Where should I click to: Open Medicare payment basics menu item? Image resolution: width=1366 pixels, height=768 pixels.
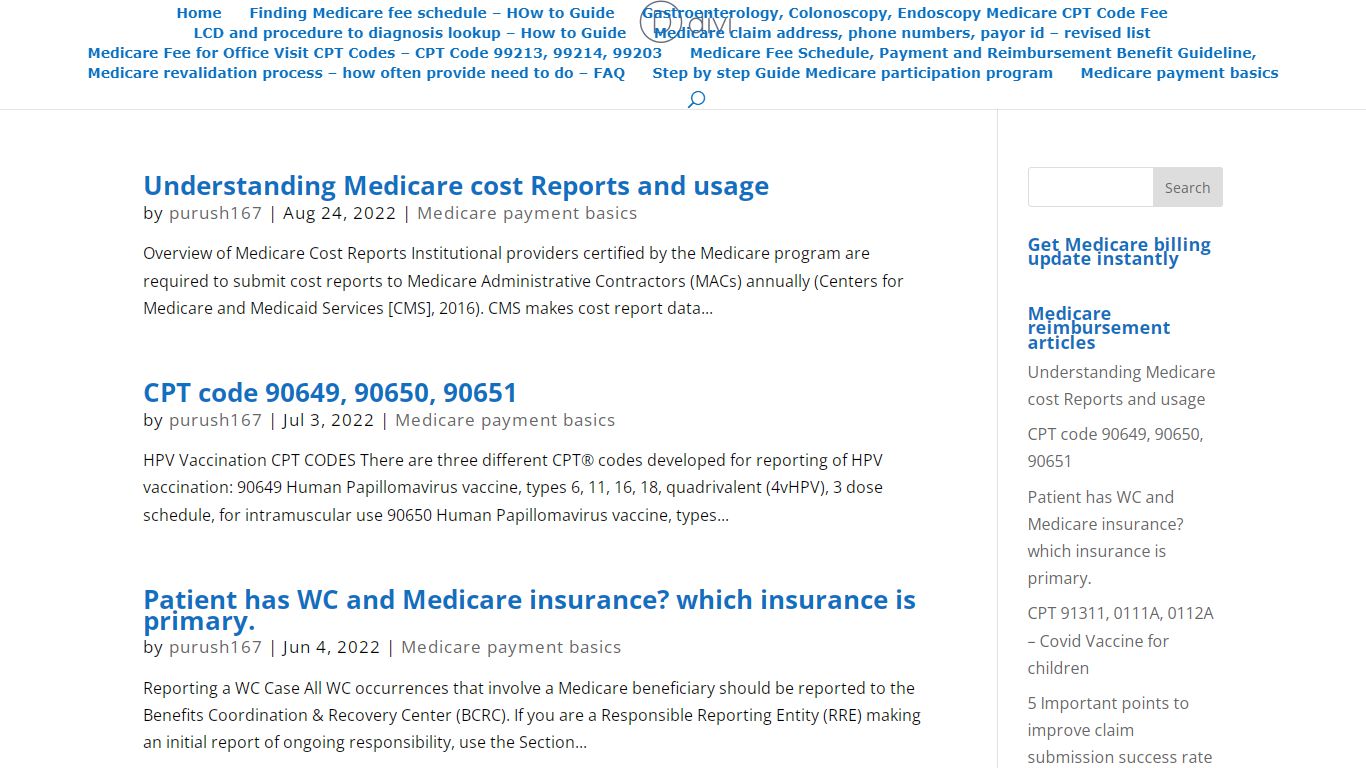1180,73
